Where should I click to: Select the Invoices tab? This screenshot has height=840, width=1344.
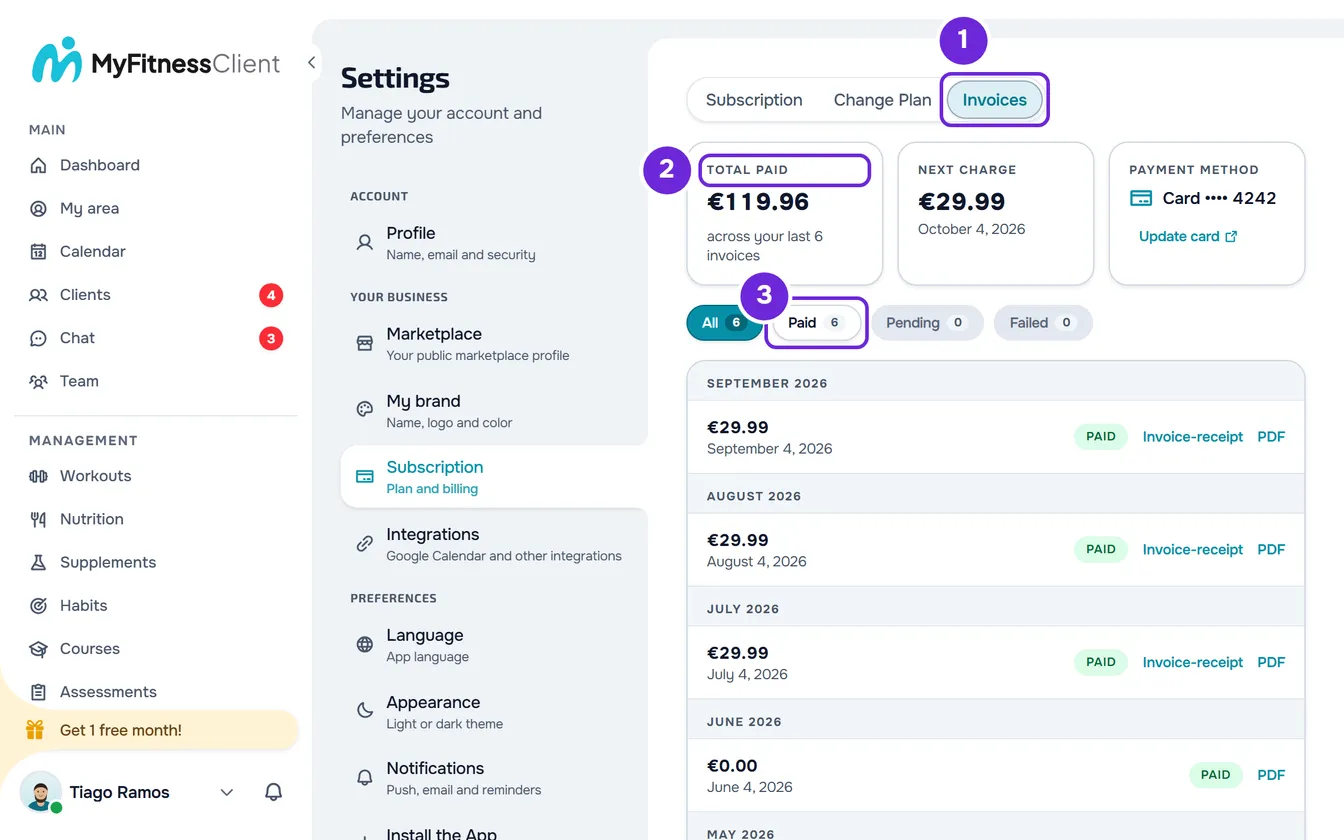[995, 100]
